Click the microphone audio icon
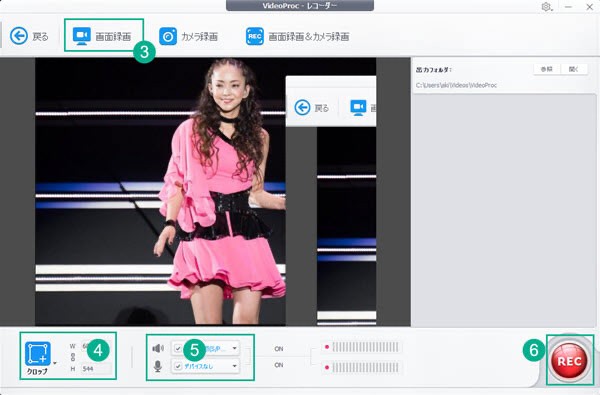 pos(158,366)
